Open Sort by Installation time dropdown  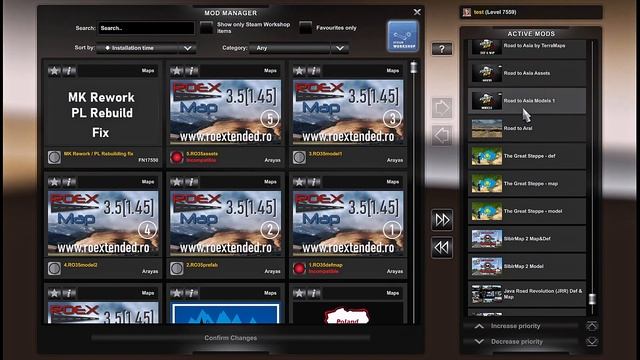tap(146, 48)
